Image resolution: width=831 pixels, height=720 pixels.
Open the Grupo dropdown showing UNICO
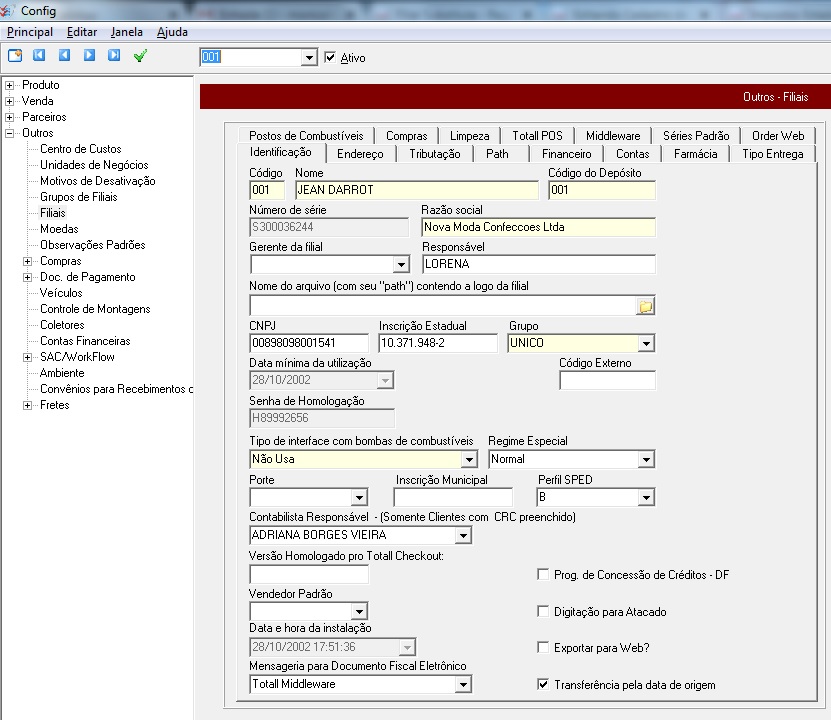coord(646,343)
